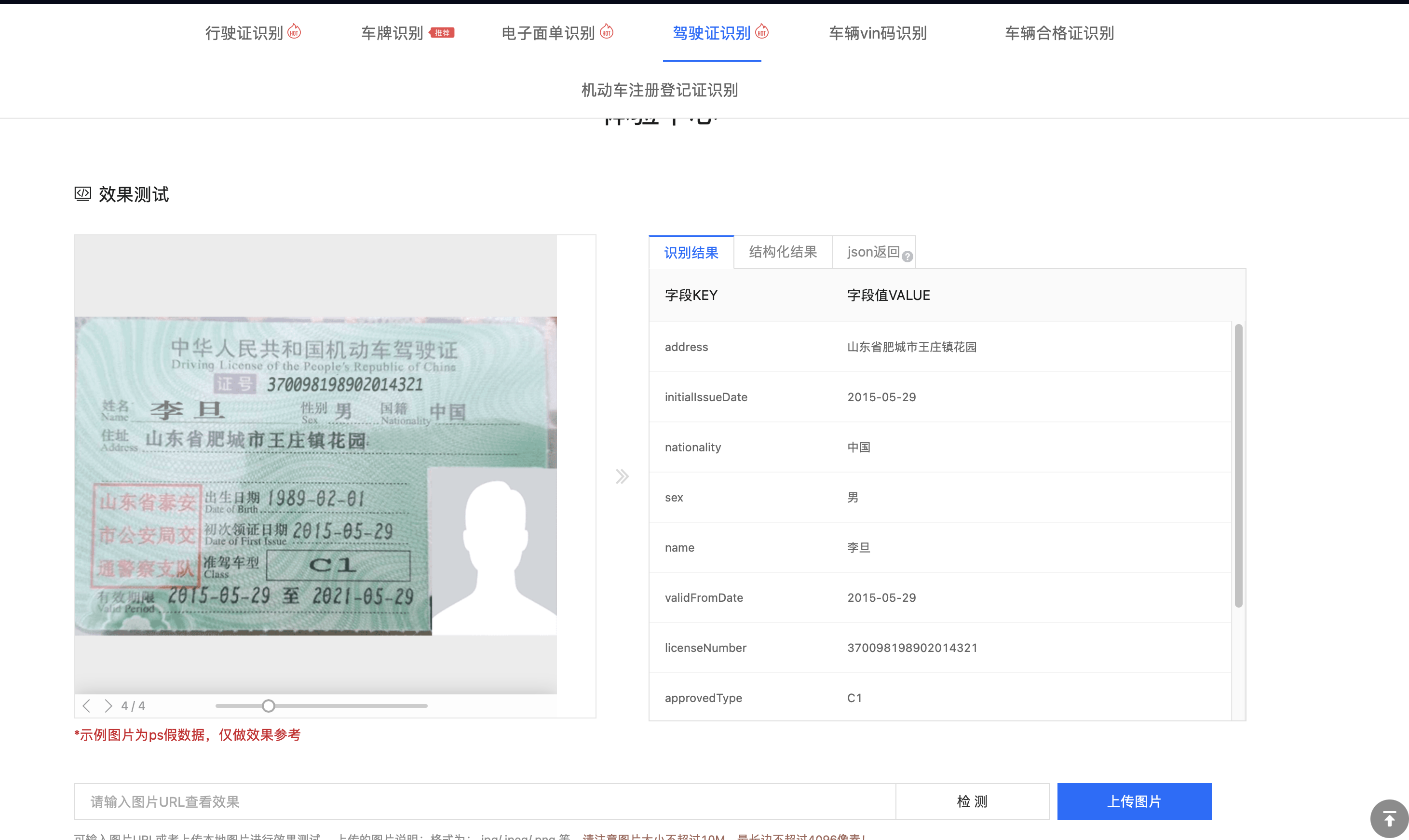Click the value 370098198902014321
This screenshot has height=840, width=1409.
click(x=912, y=648)
